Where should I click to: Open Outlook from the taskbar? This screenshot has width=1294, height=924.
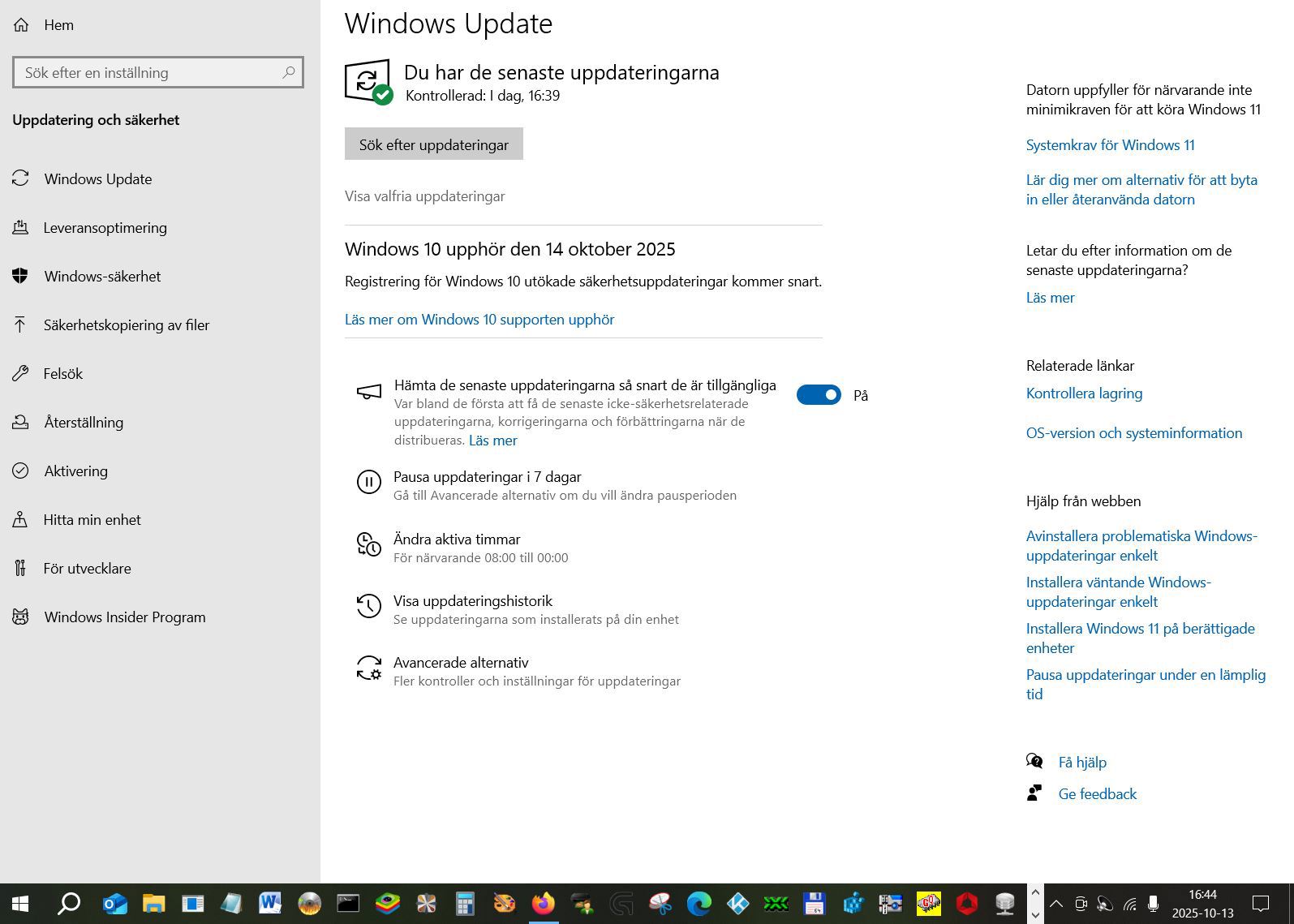(x=115, y=904)
